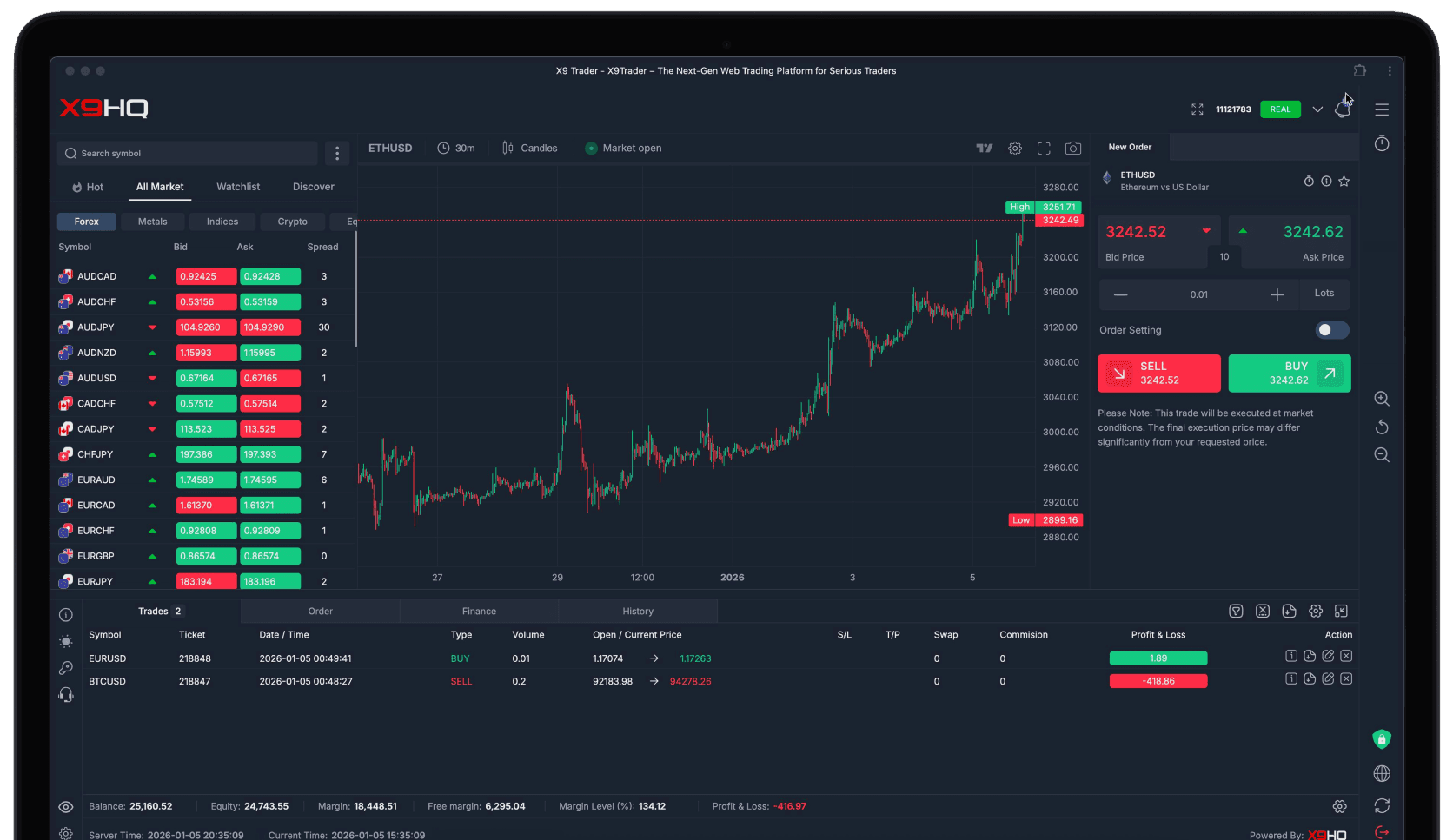The image size is (1453, 840).
Task: Select the EURGBP symbol row
Action: (x=202, y=556)
